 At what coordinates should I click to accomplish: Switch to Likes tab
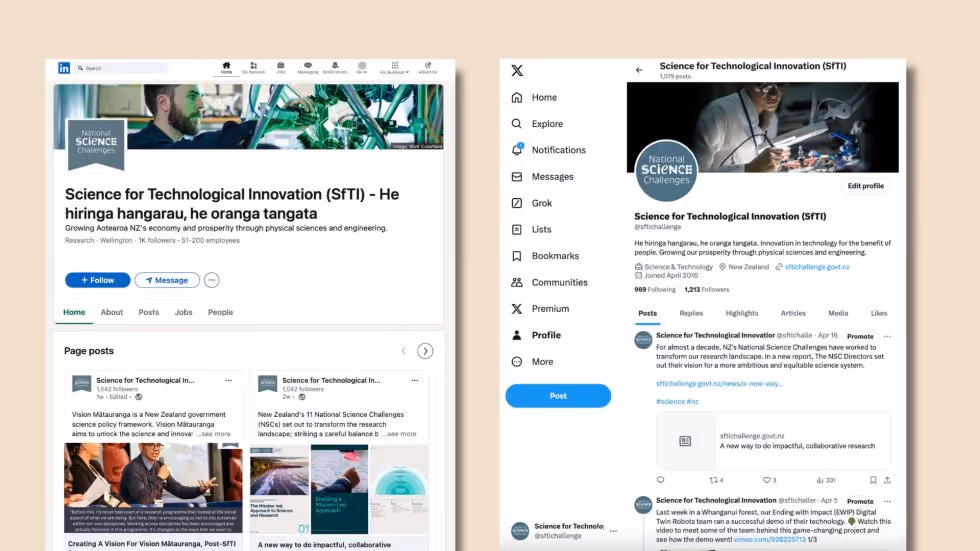tap(879, 314)
